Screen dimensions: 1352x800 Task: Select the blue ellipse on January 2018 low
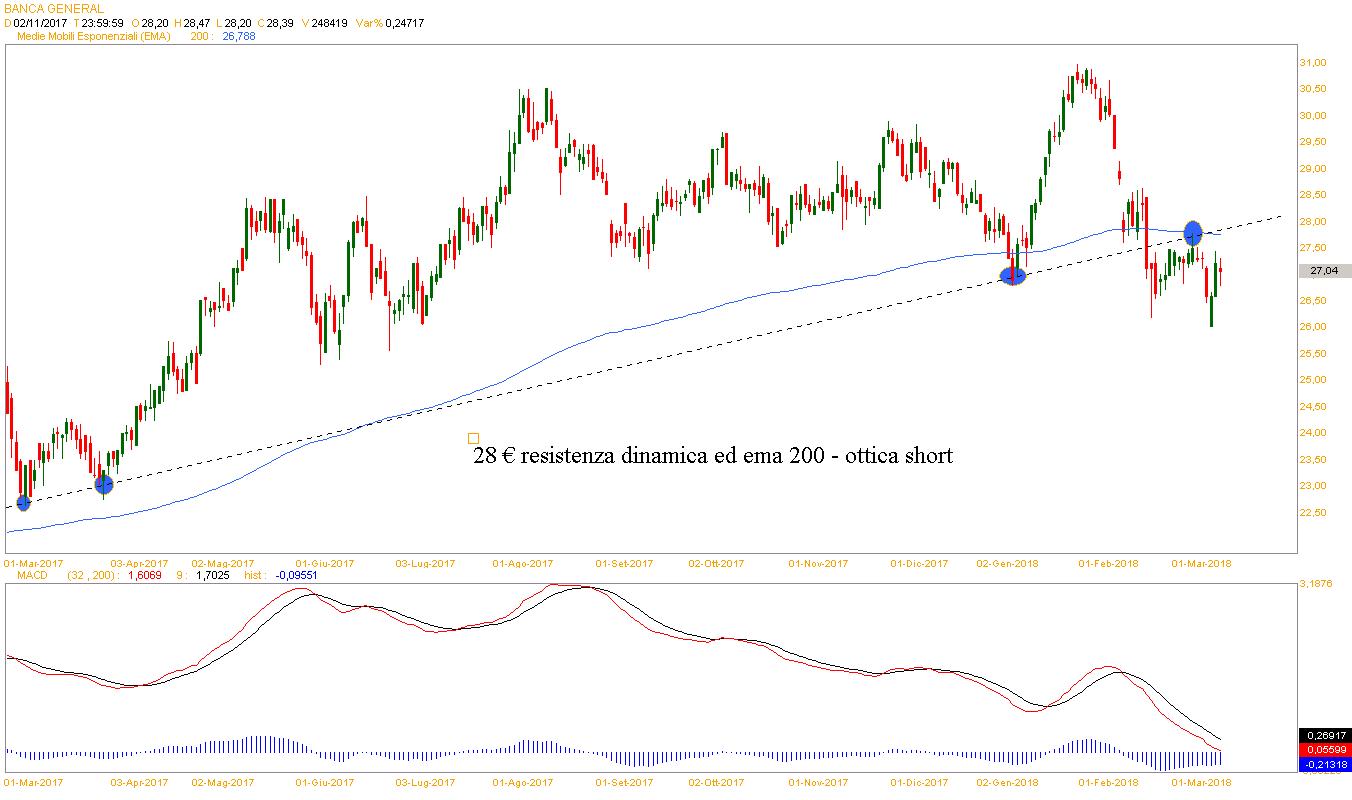point(1013,275)
